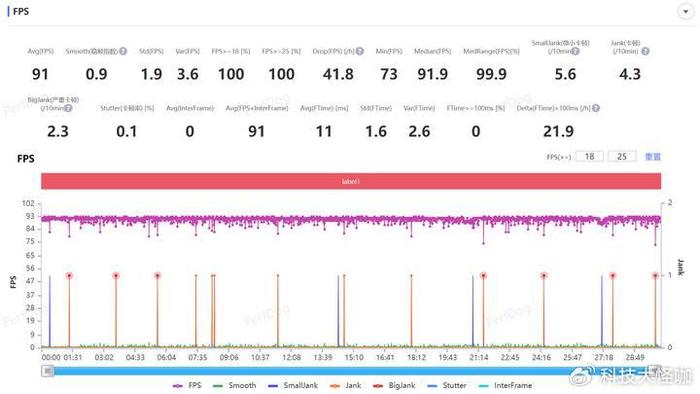Click the Drop(FPS) value 41.8
This screenshot has width=700, height=394.
point(338,74)
